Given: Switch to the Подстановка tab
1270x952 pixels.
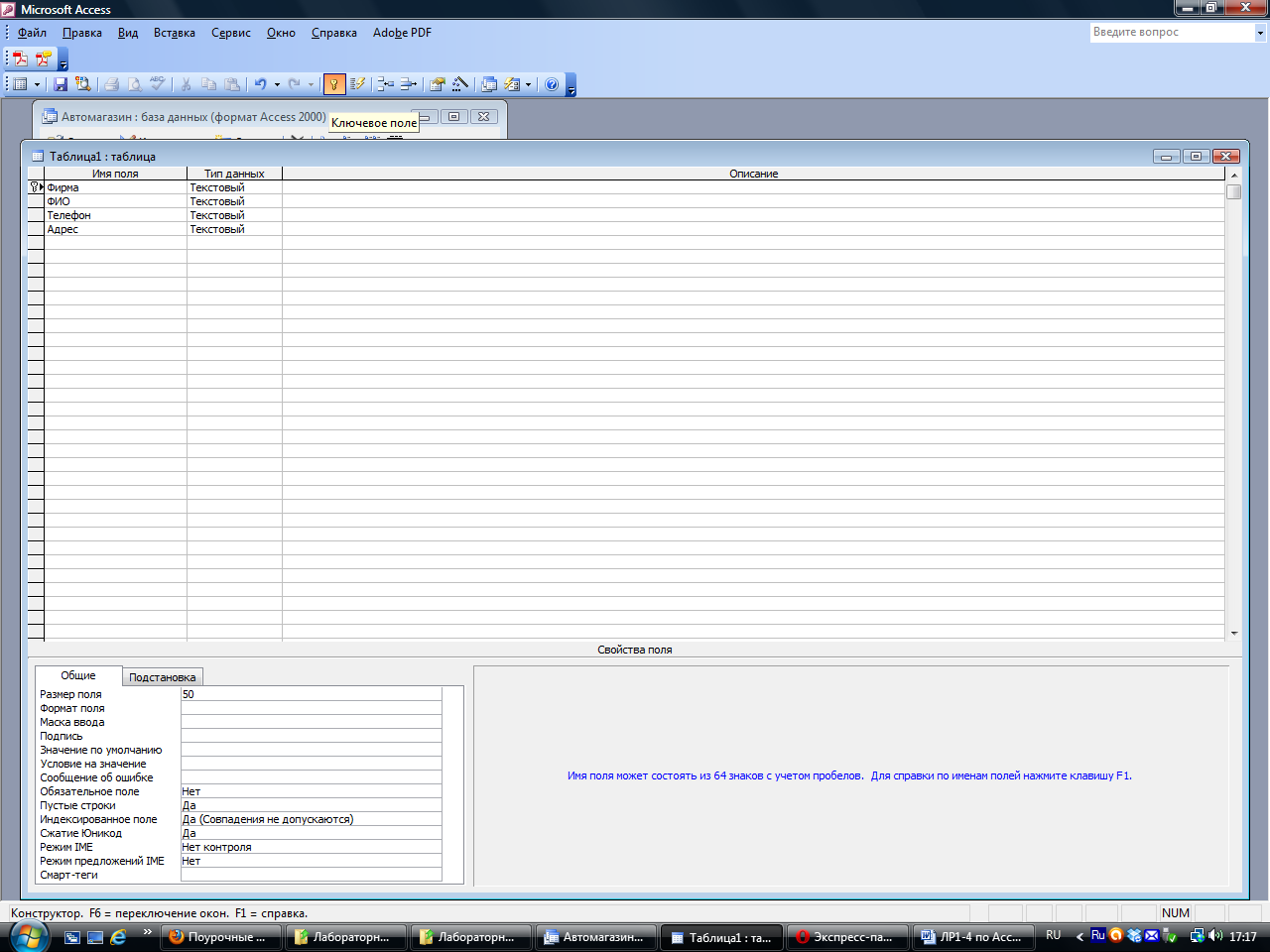Looking at the screenshot, I should 163,677.
